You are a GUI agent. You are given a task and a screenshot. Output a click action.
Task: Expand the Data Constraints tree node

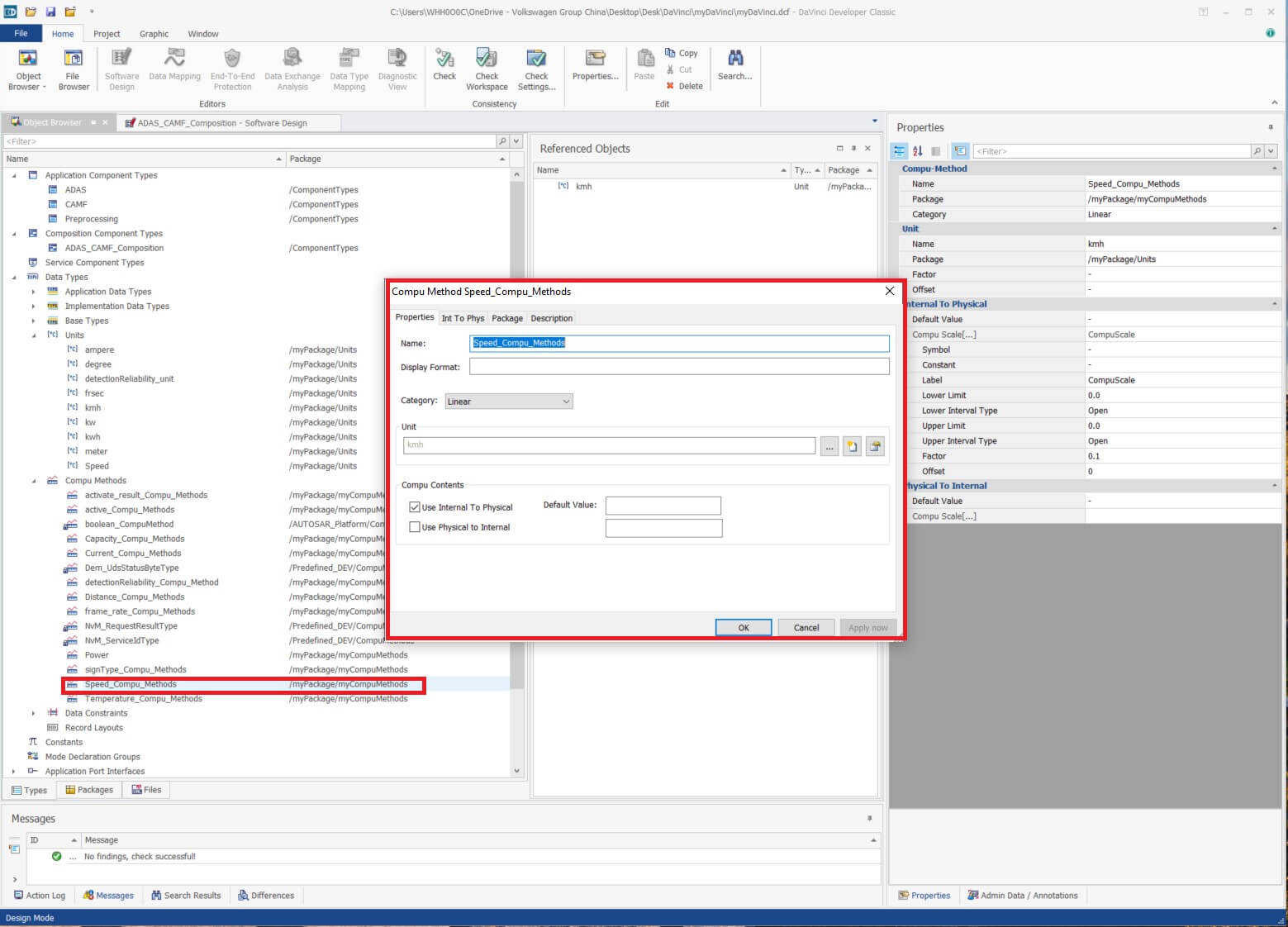click(x=33, y=714)
